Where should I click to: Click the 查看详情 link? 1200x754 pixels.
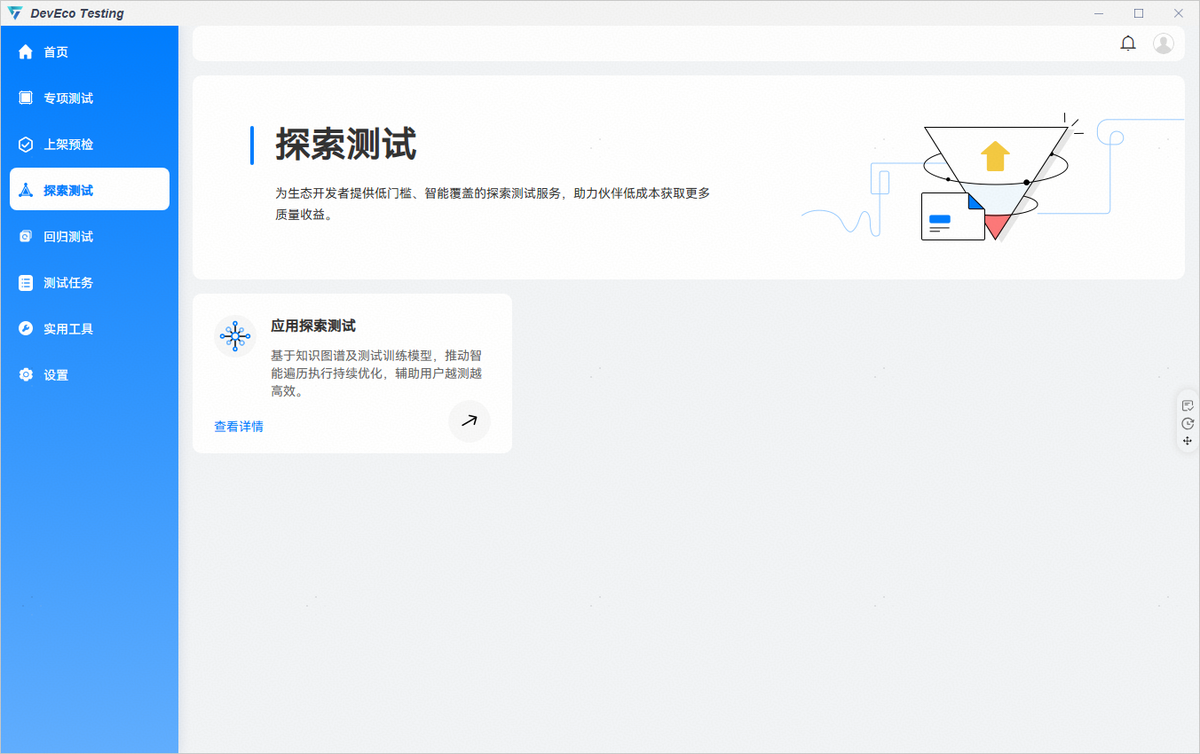pyautogui.click(x=239, y=426)
